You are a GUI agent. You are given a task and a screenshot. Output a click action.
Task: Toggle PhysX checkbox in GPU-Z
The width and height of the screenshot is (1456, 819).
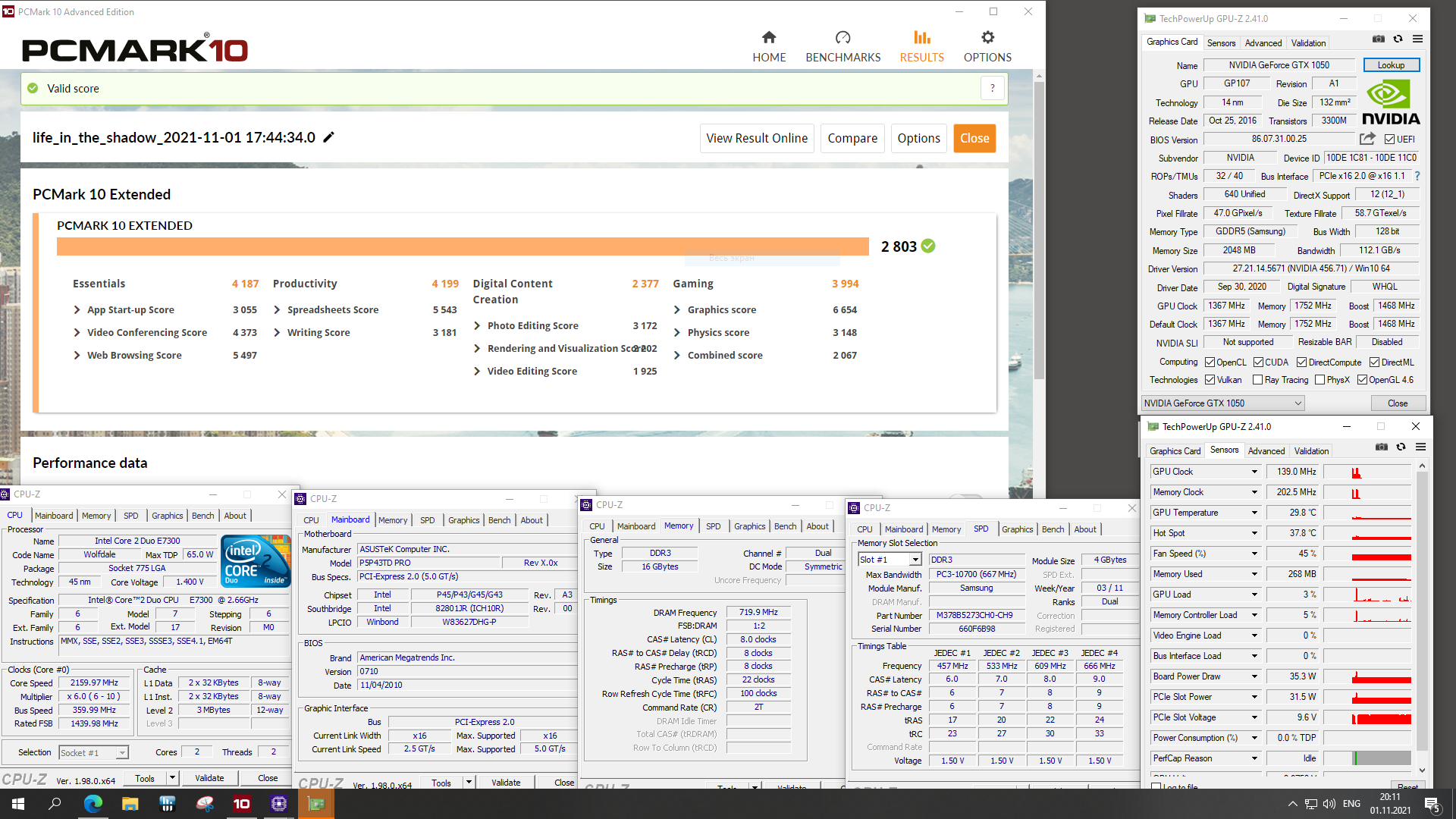tap(1320, 380)
